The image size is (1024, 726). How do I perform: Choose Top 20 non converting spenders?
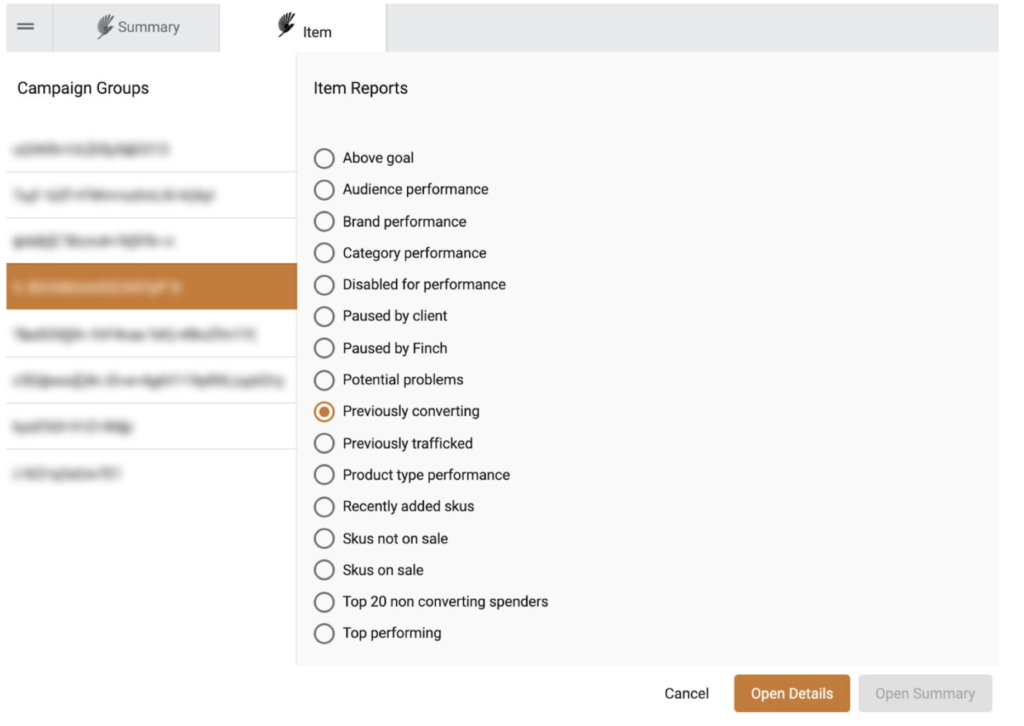click(x=324, y=602)
